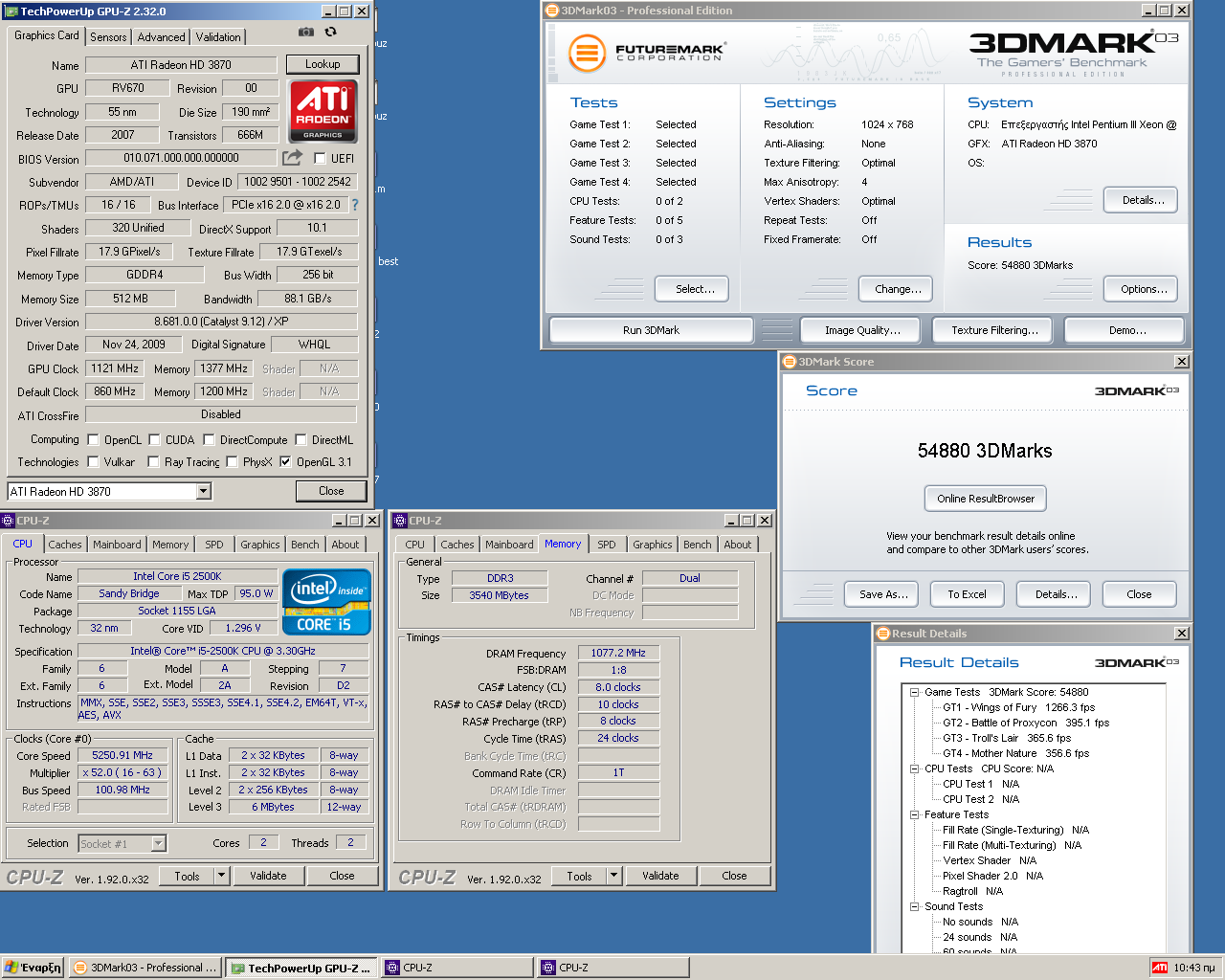
Task: Click the taskbar clock 10:43
Action: (x=1194, y=968)
